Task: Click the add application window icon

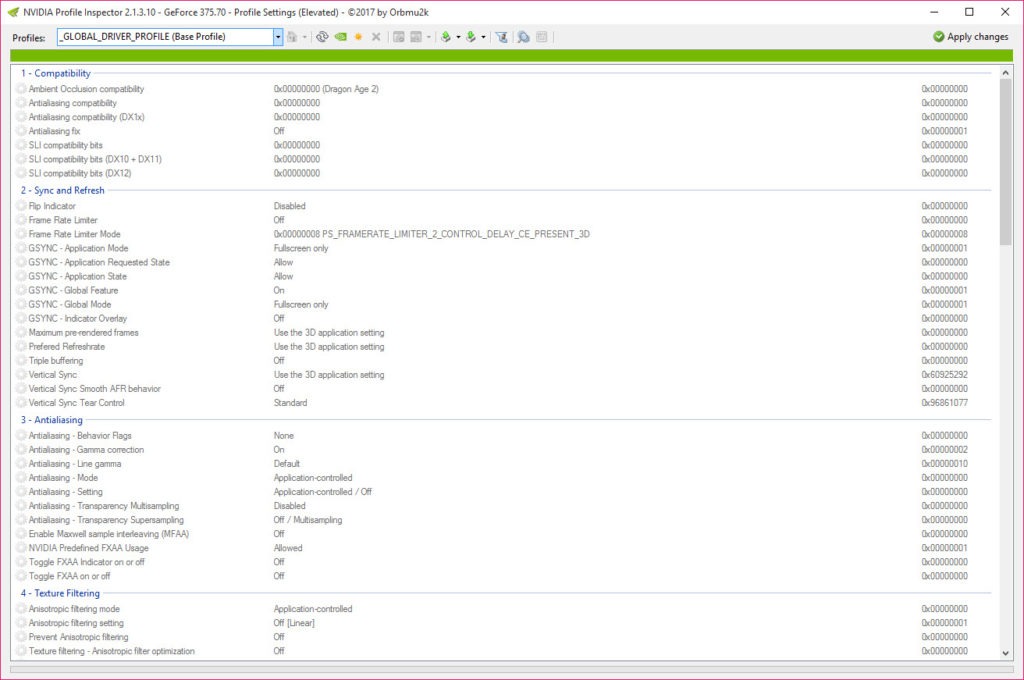Action: 398,37
